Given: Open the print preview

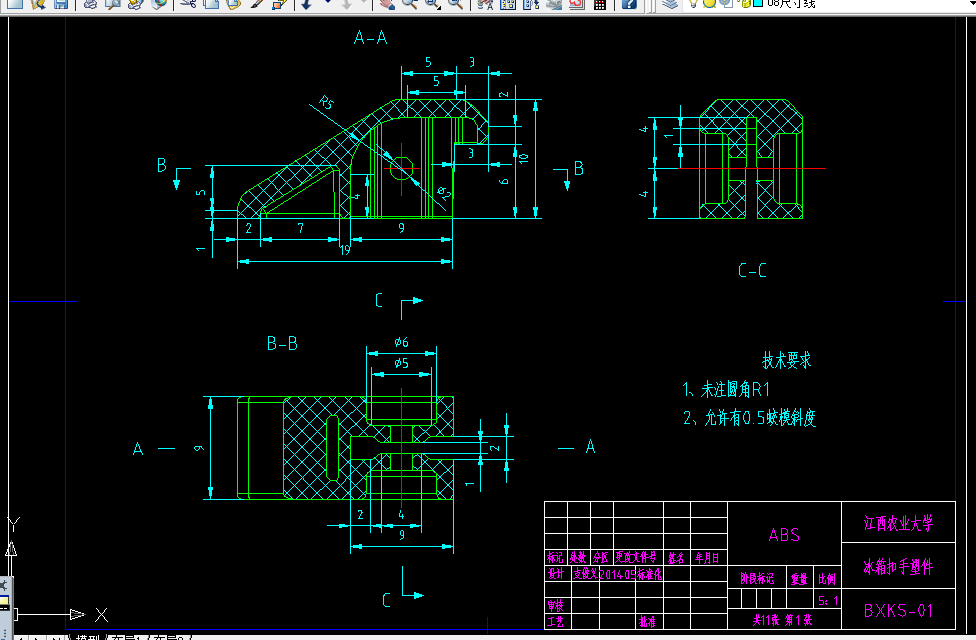Looking at the screenshot, I should [x=111, y=6].
